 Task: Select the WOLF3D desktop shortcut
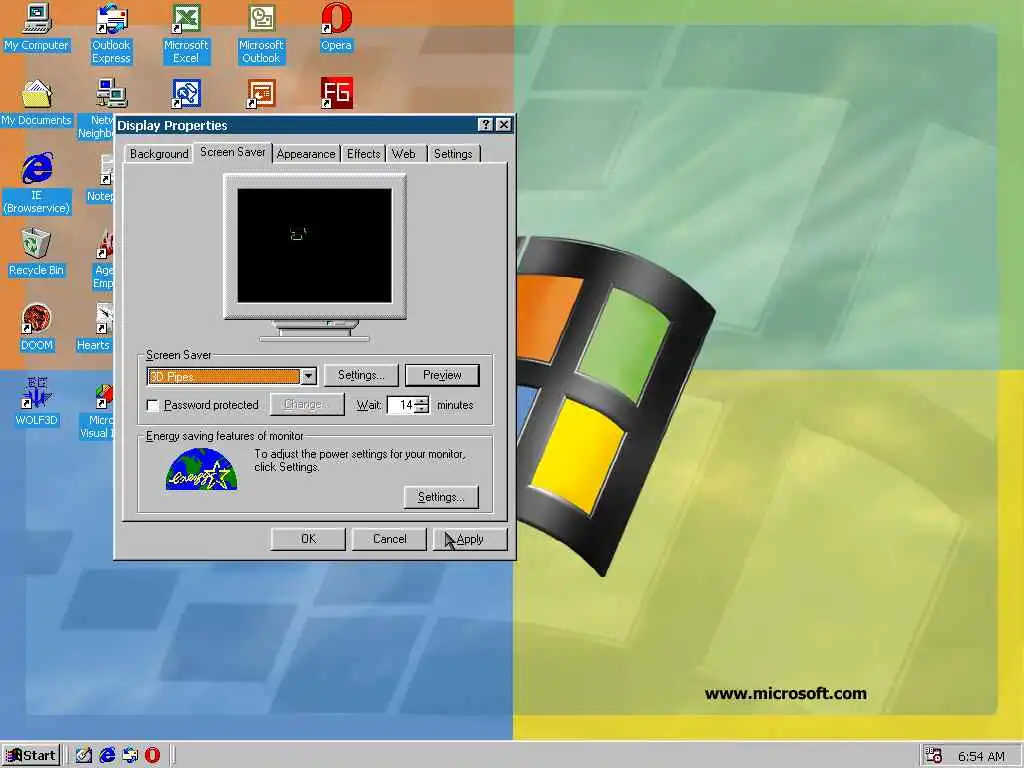click(37, 402)
